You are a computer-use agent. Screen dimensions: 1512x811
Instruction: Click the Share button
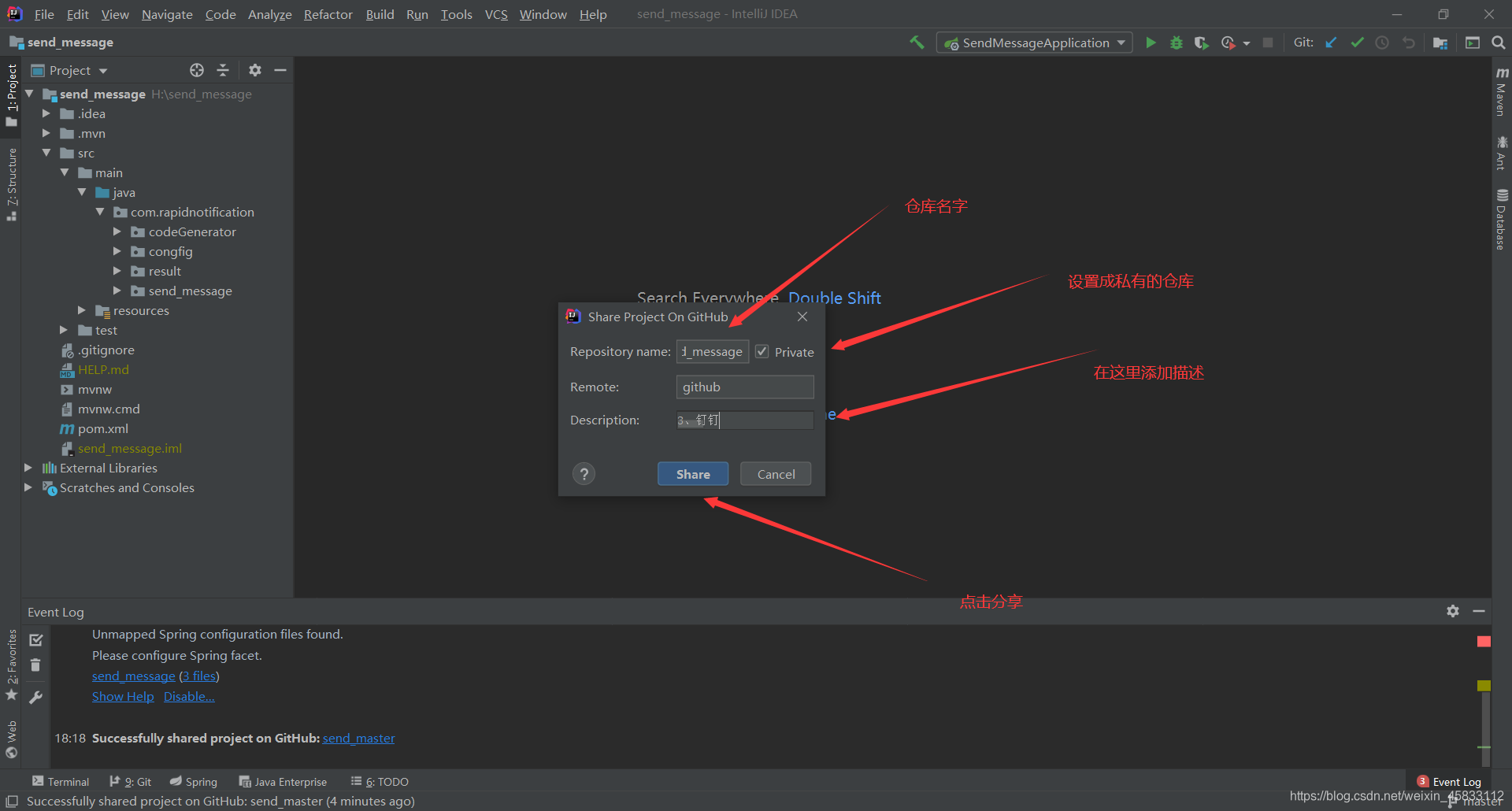693,474
